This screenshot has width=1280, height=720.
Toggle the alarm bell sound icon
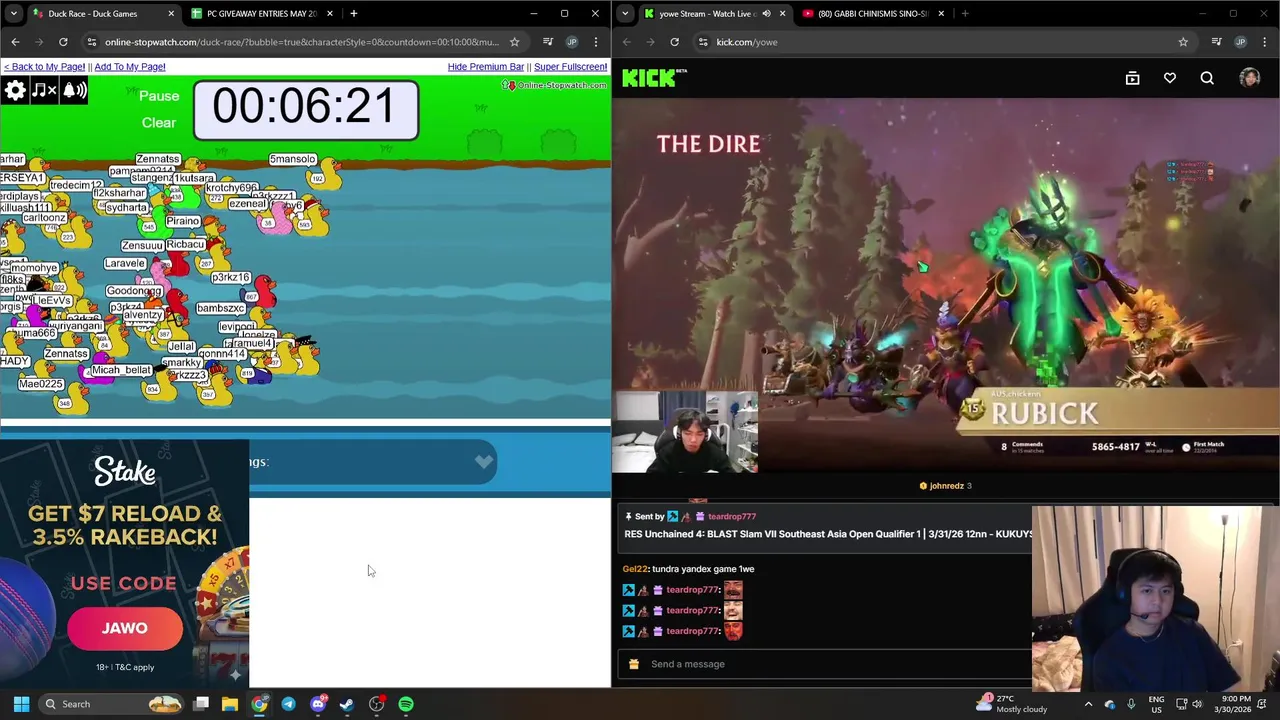point(75,91)
